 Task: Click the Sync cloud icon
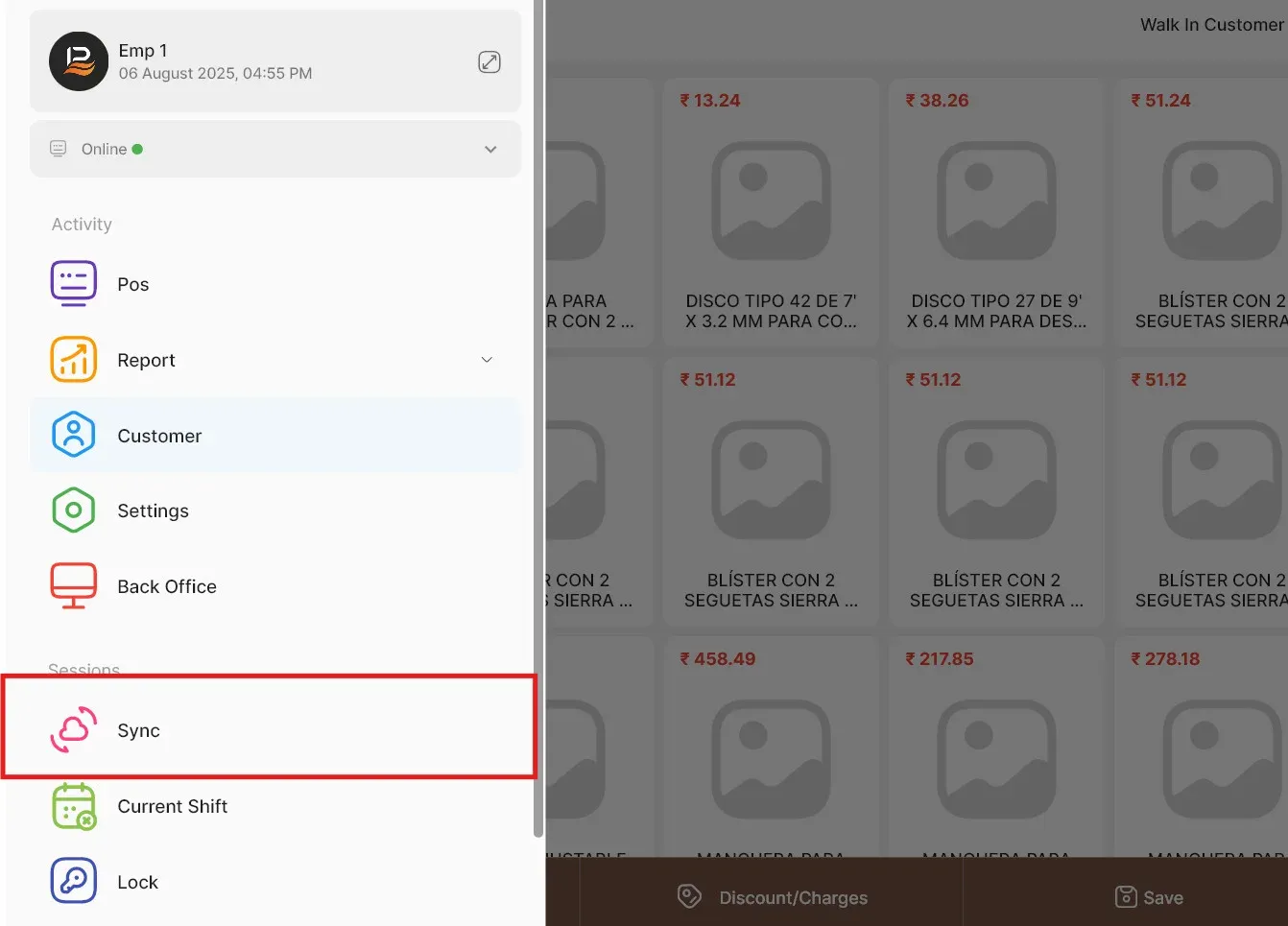pyautogui.click(x=74, y=730)
